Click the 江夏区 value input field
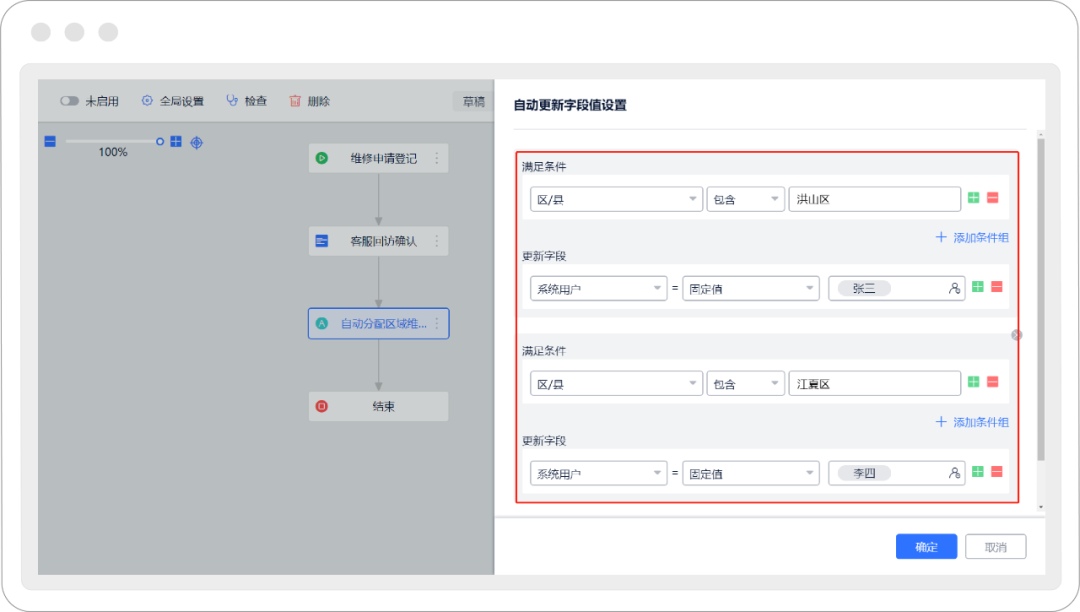Screen dimensions: 1080x612 pos(873,384)
